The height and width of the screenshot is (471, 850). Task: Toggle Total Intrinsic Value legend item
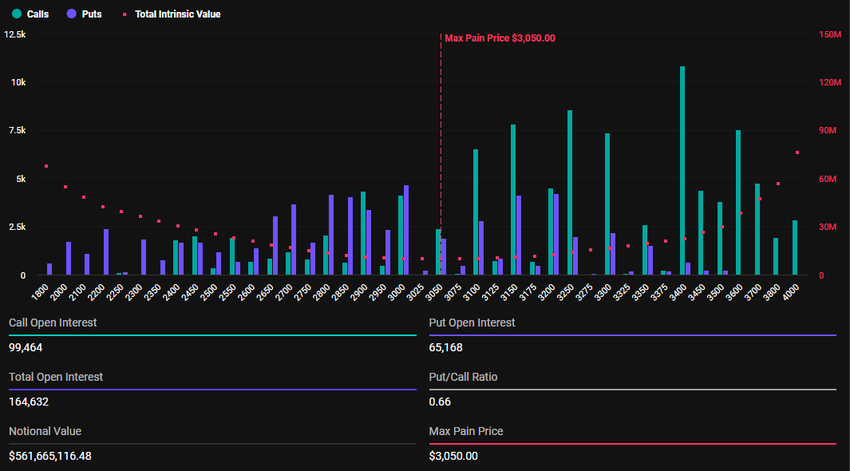[x=176, y=15]
